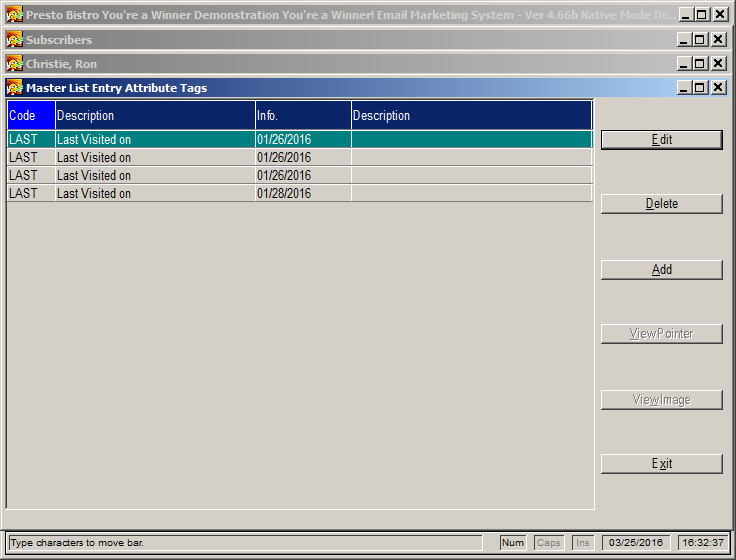Image resolution: width=736 pixels, height=560 pixels.
Task: Click the Code column header
Action: [x=31, y=115]
